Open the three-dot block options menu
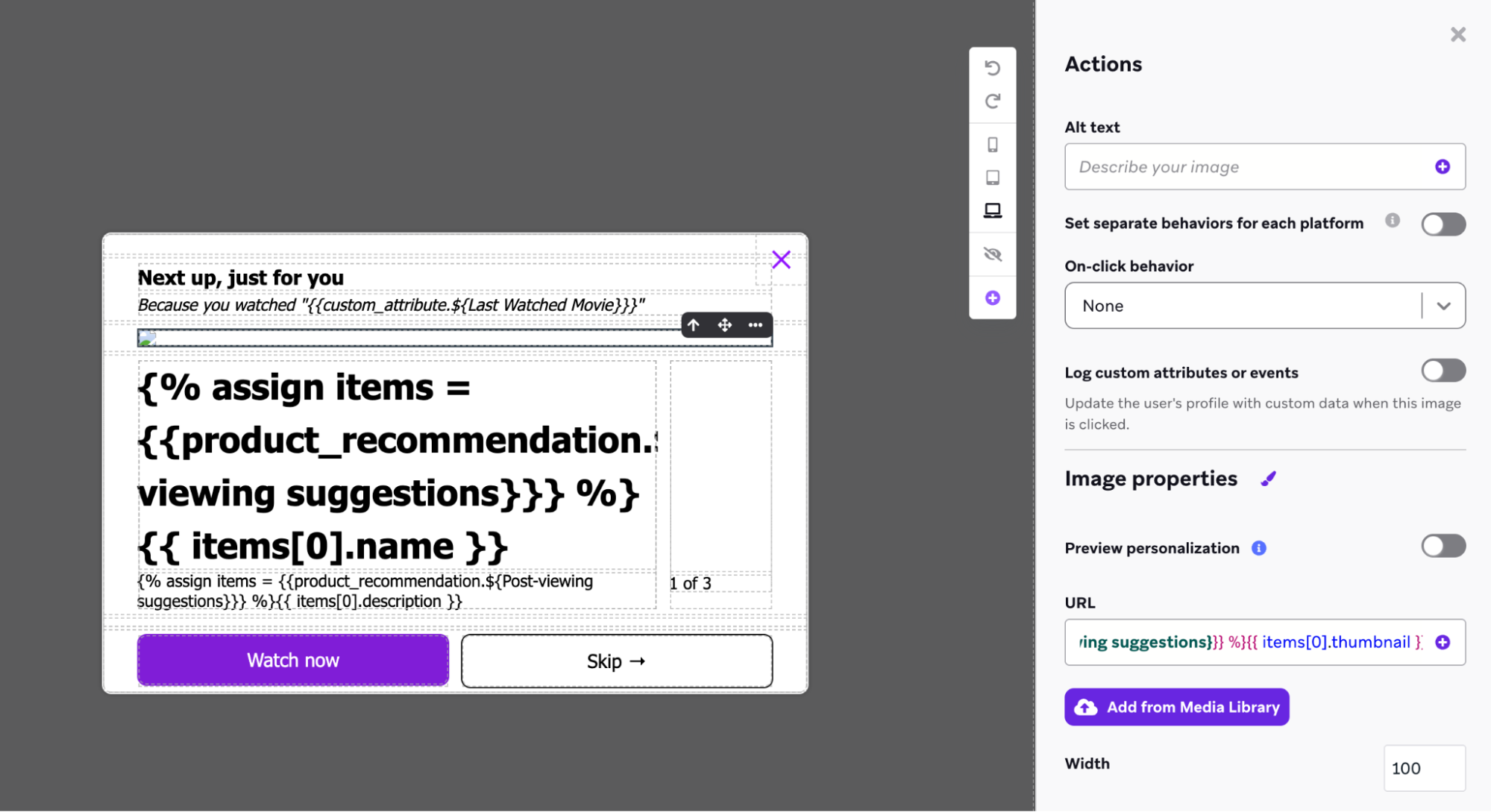This screenshot has height=812, width=1491. point(756,325)
